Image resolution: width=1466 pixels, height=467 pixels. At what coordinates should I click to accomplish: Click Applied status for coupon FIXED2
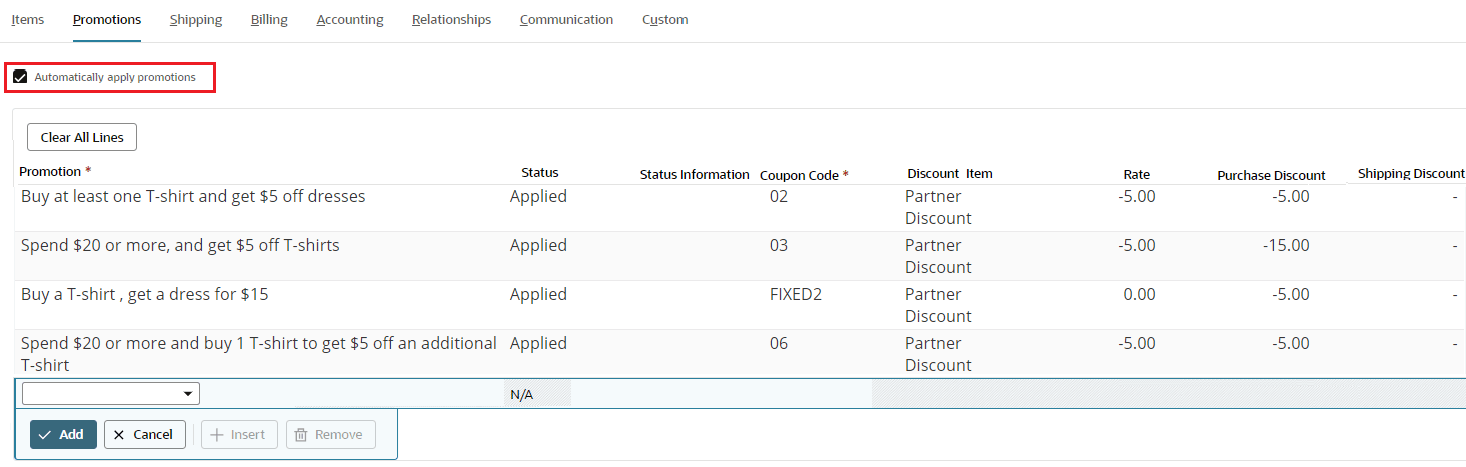coord(538,294)
